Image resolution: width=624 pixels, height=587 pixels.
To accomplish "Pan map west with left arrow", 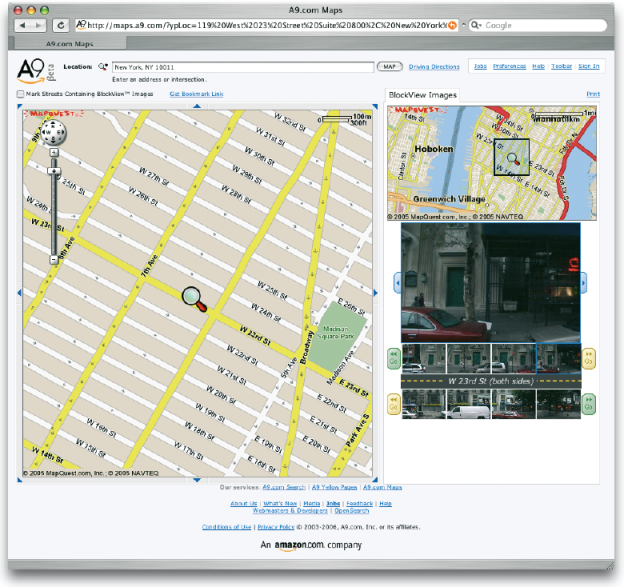I will [x=19, y=293].
